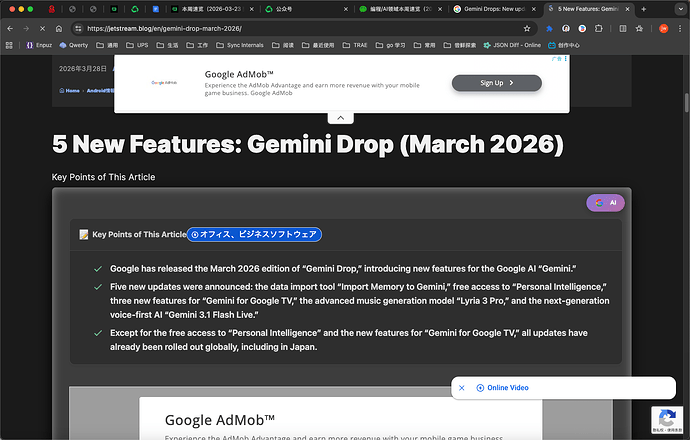Click the purple AI badge button
Image resolution: width=690 pixels, height=440 pixels.
(605, 203)
